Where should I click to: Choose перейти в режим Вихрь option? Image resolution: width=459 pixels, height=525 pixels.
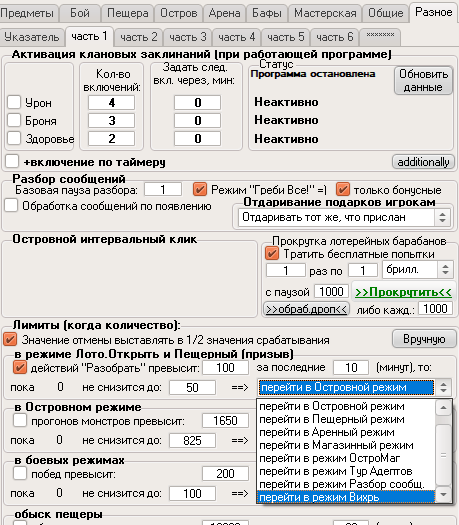(346, 497)
